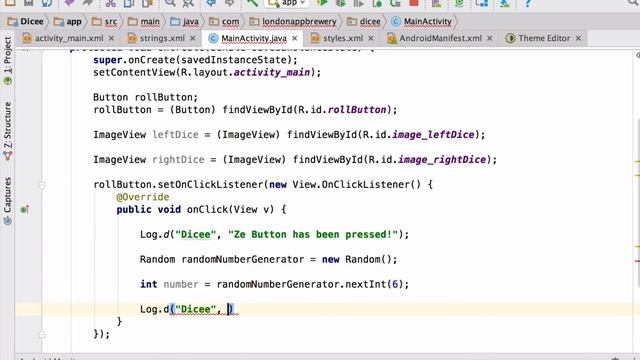Click 'rollButton.setOnClickListener' in the code
Image resolution: width=640 pixels, height=360 pixels.
tap(178, 184)
